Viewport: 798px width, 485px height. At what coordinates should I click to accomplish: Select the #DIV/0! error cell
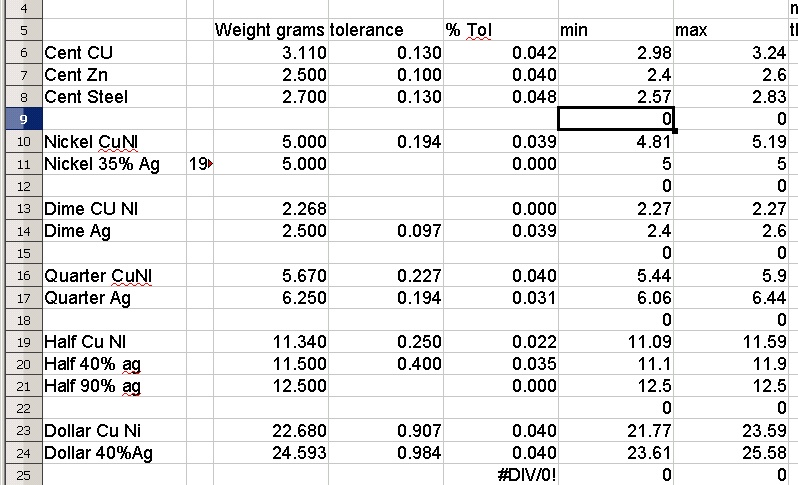pos(499,476)
